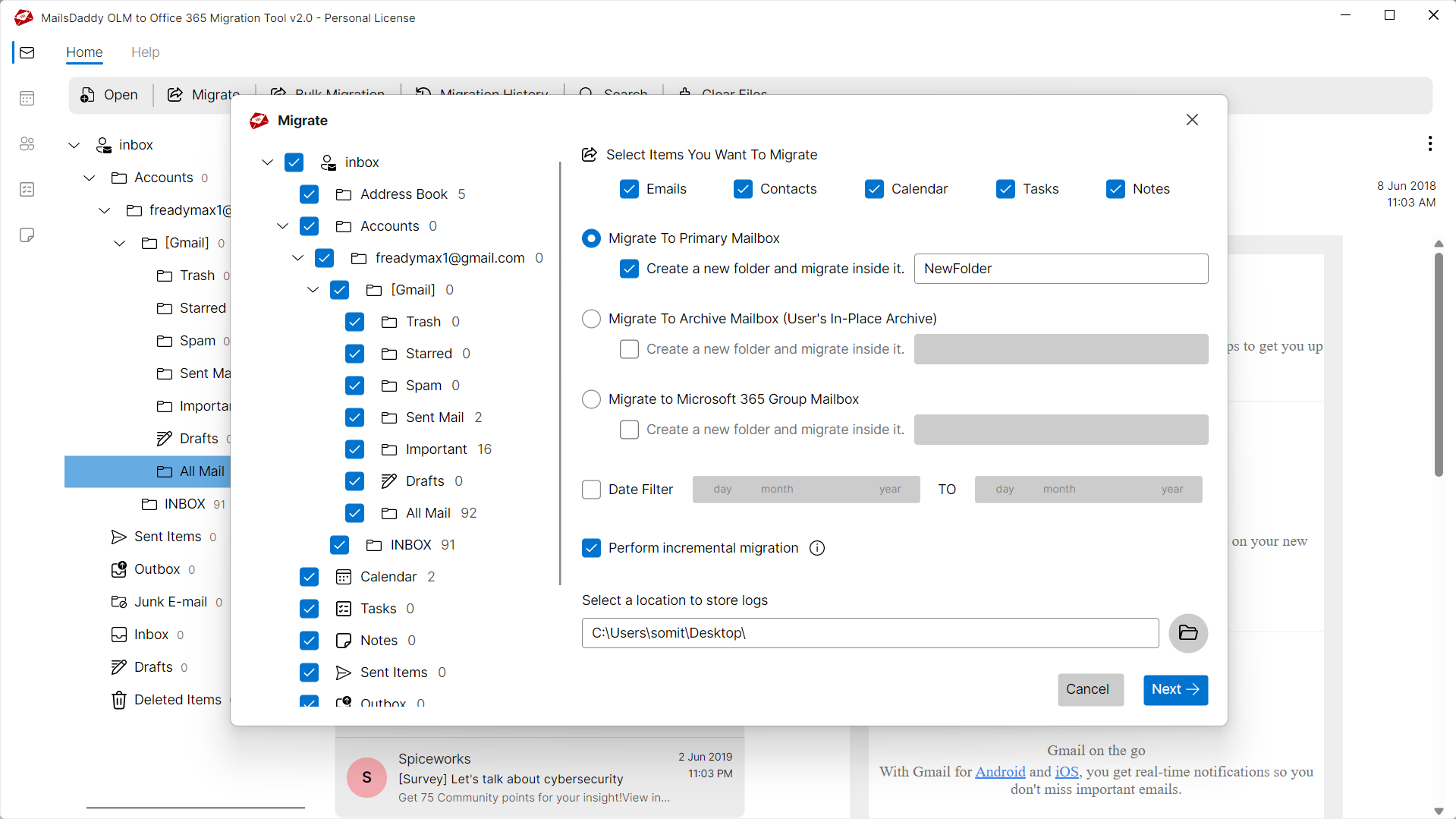Image resolution: width=1456 pixels, height=819 pixels.
Task: Uncheck the Tasks item type checkbox
Action: click(x=1005, y=189)
